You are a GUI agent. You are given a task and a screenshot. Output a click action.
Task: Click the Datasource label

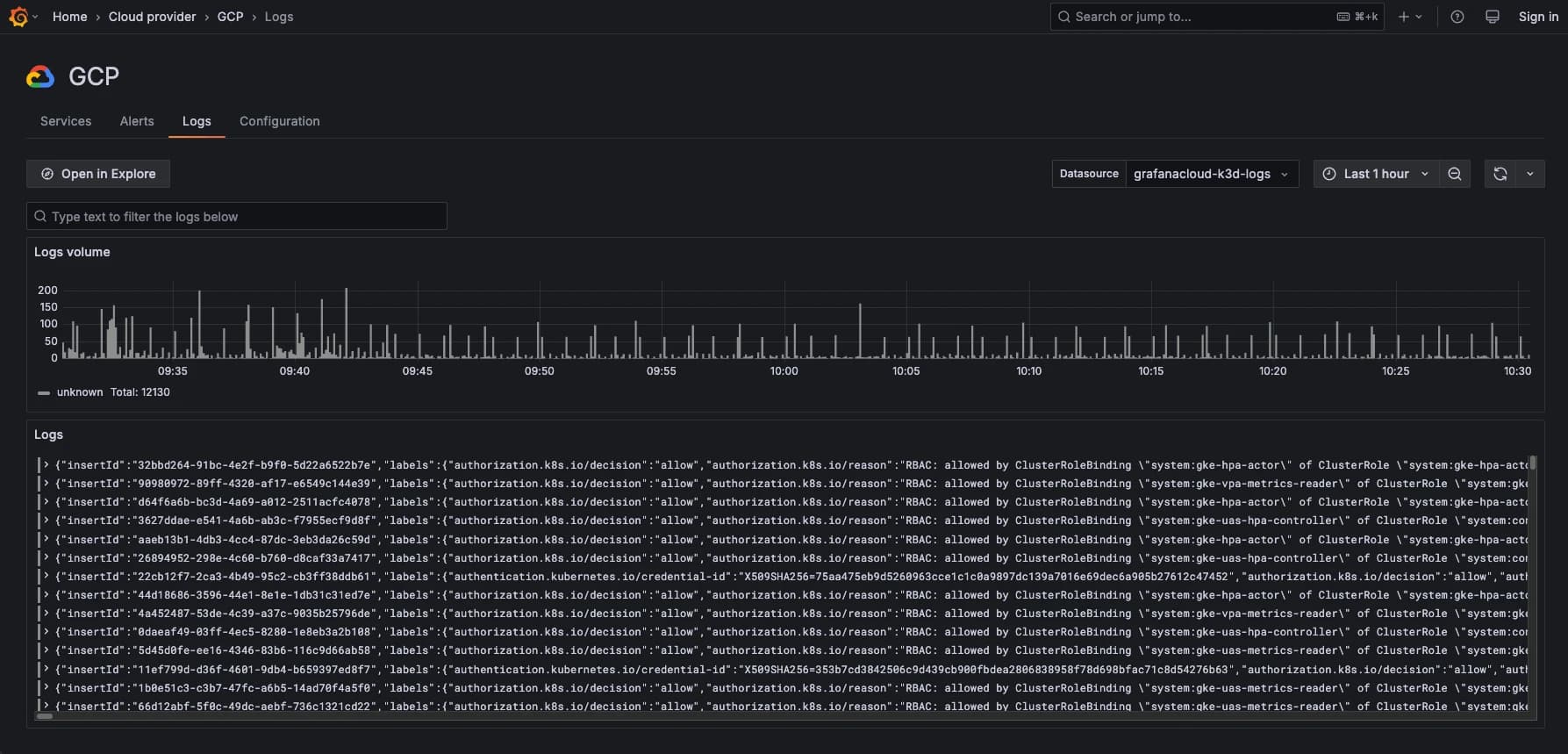coord(1089,174)
